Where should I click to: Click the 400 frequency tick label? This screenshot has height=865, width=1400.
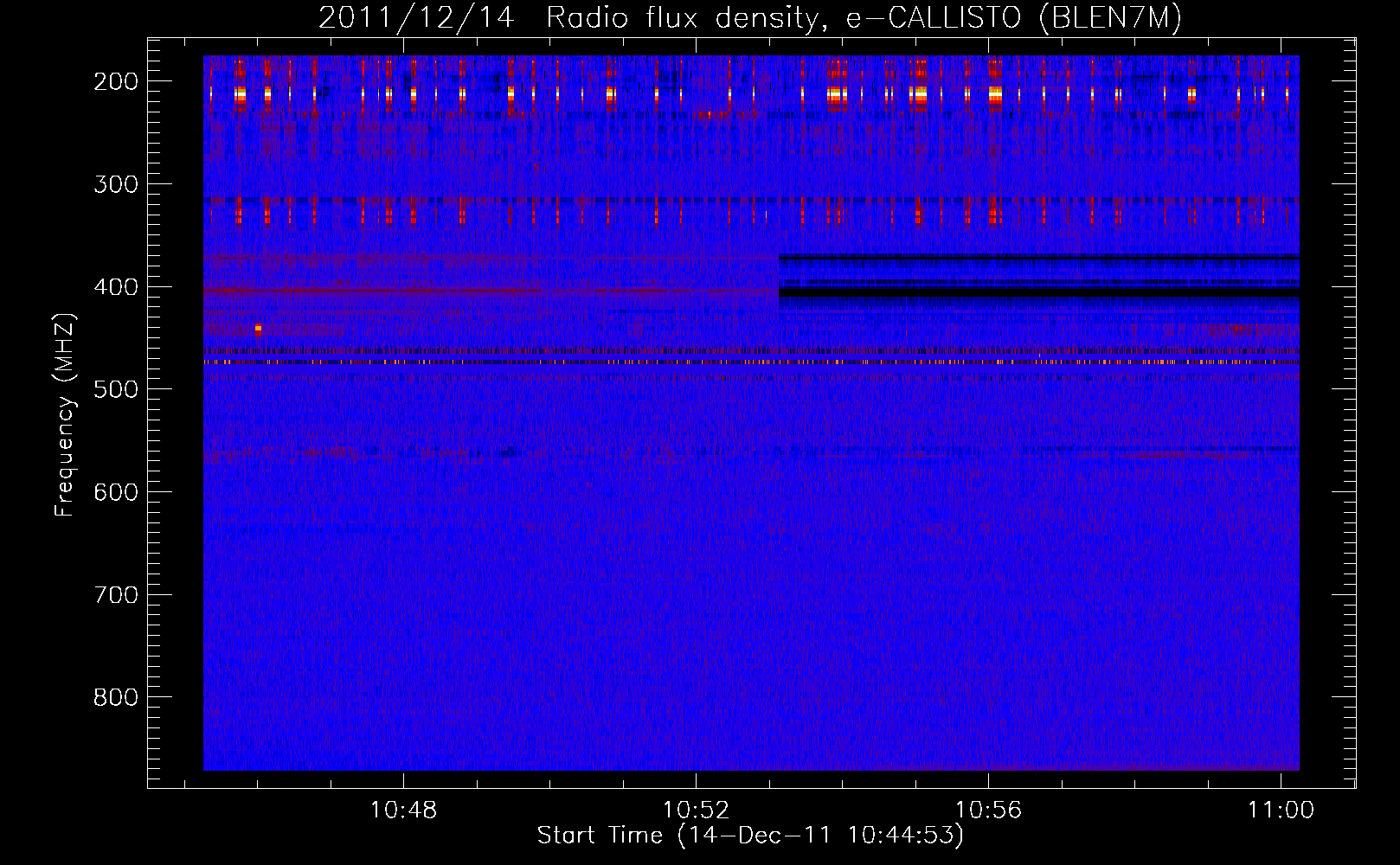(x=115, y=287)
